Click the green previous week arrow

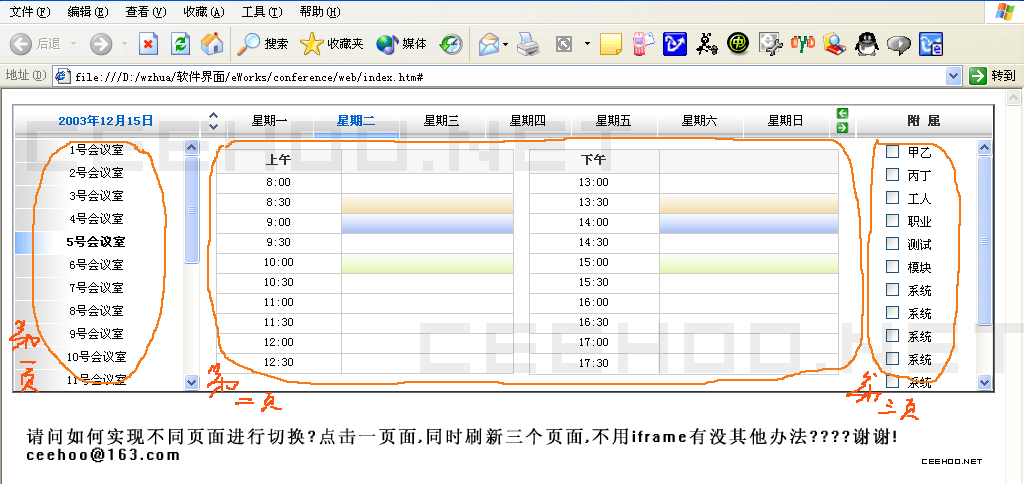click(842, 114)
